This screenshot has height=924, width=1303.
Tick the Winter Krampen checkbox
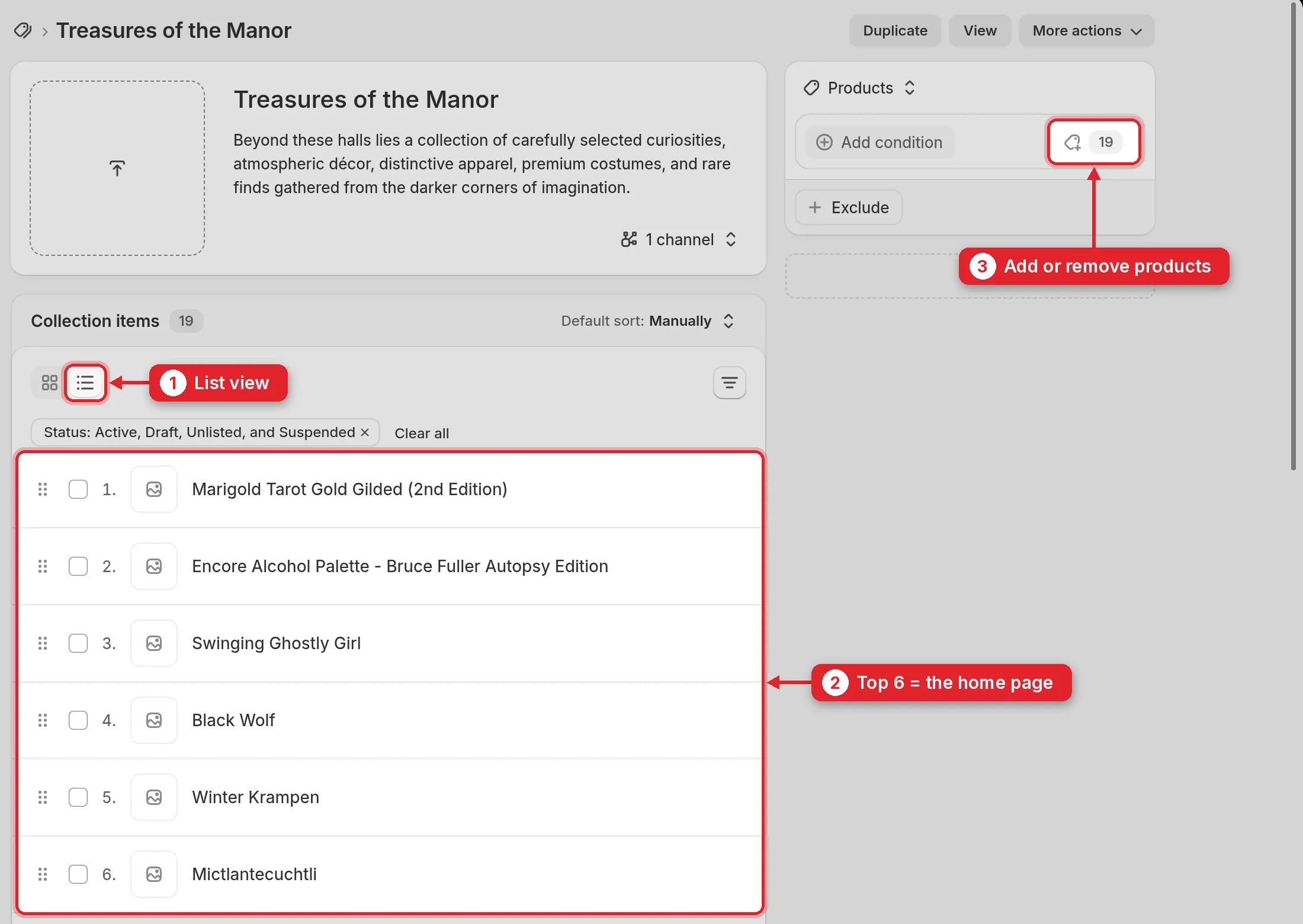[x=78, y=797]
